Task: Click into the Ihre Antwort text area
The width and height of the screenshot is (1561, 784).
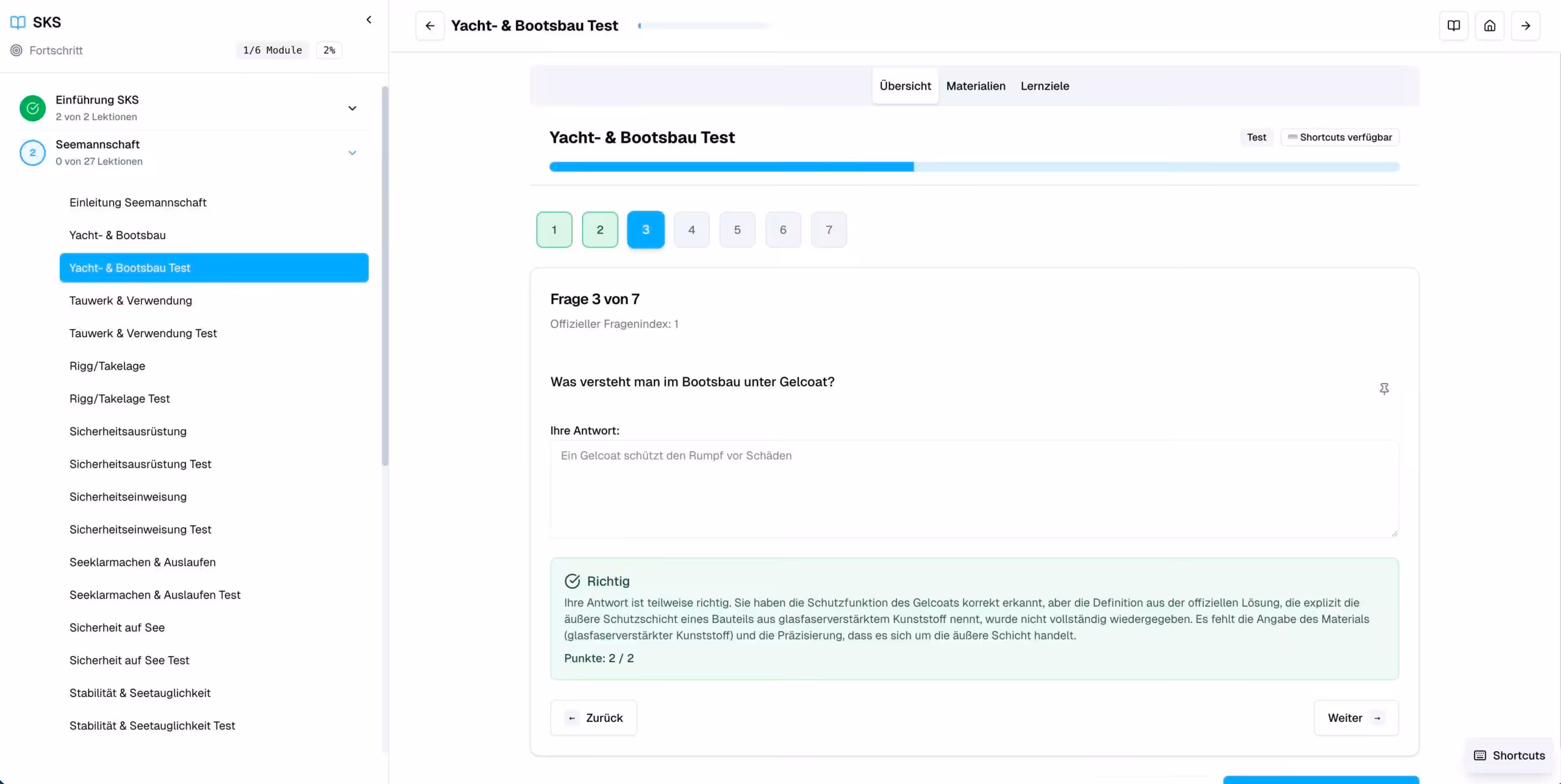Action: pos(974,489)
